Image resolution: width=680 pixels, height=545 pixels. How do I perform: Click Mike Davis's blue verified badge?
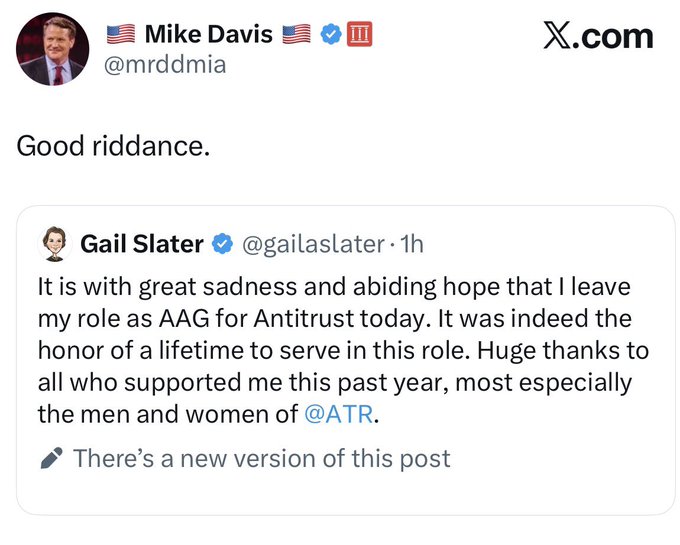click(x=330, y=34)
